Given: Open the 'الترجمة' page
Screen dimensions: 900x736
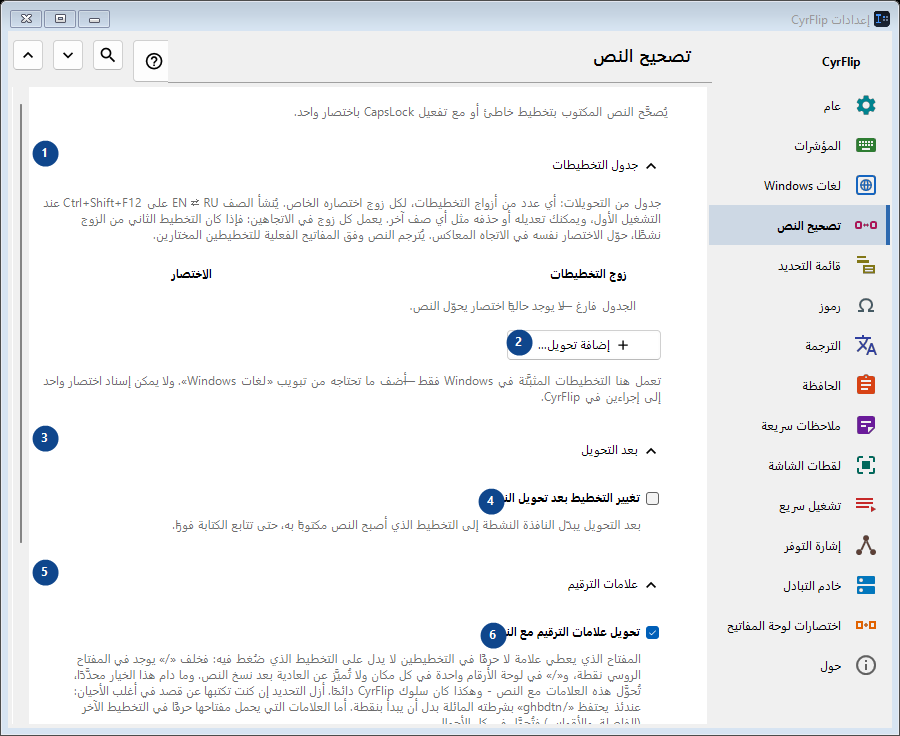Looking at the screenshot, I should click(x=798, y=345).
